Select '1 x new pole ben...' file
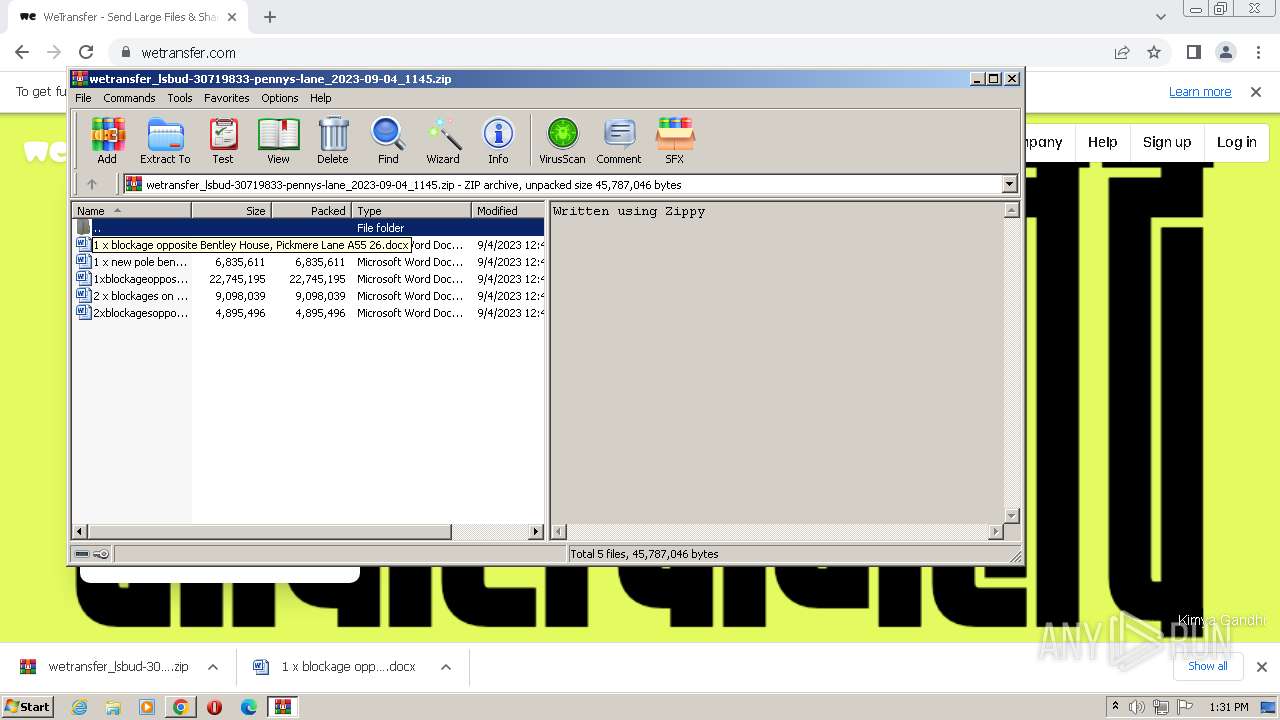The image size is (1280, 720). (308, 262)
